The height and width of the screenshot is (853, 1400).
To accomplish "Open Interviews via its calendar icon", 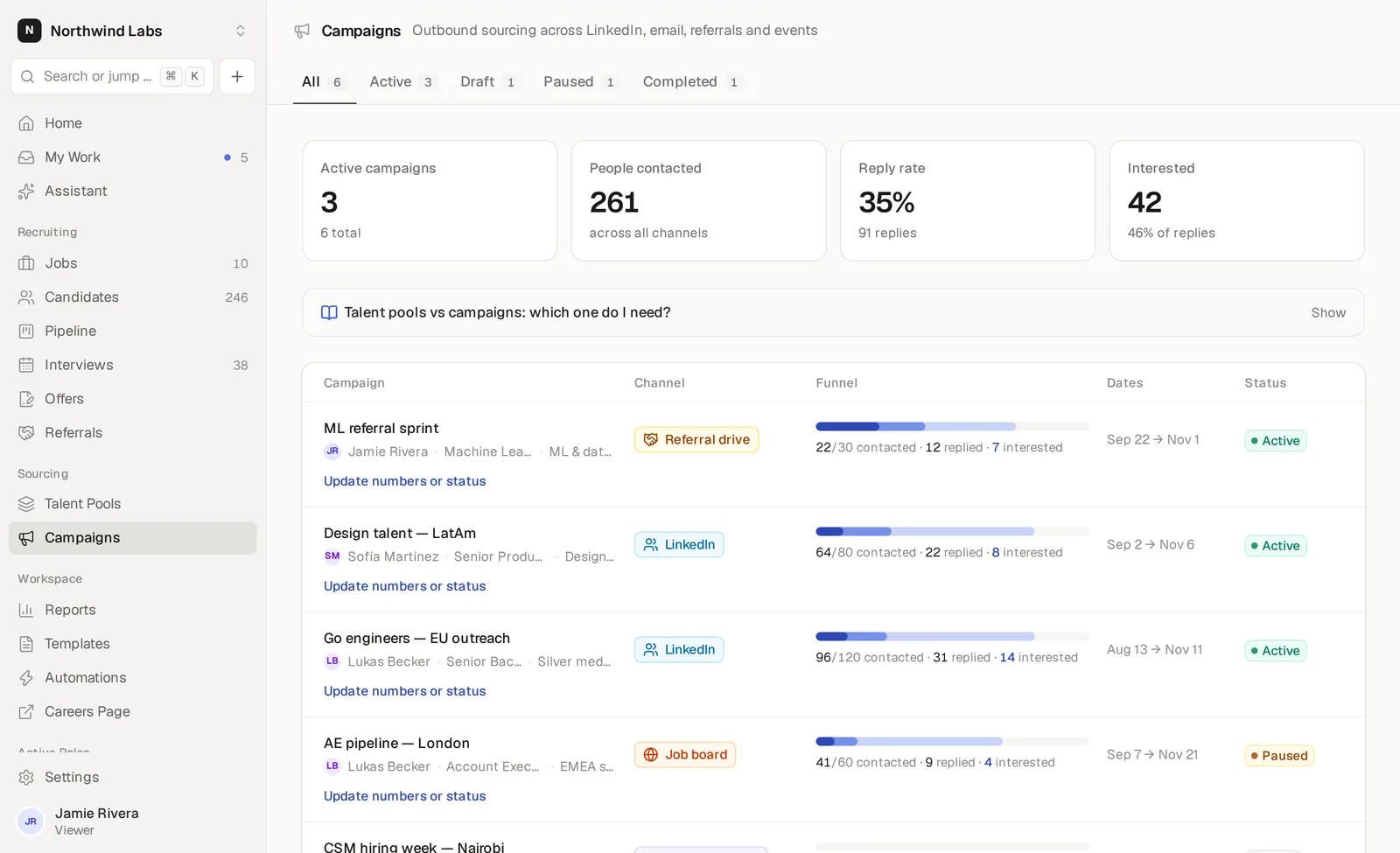I will point(26,365).
